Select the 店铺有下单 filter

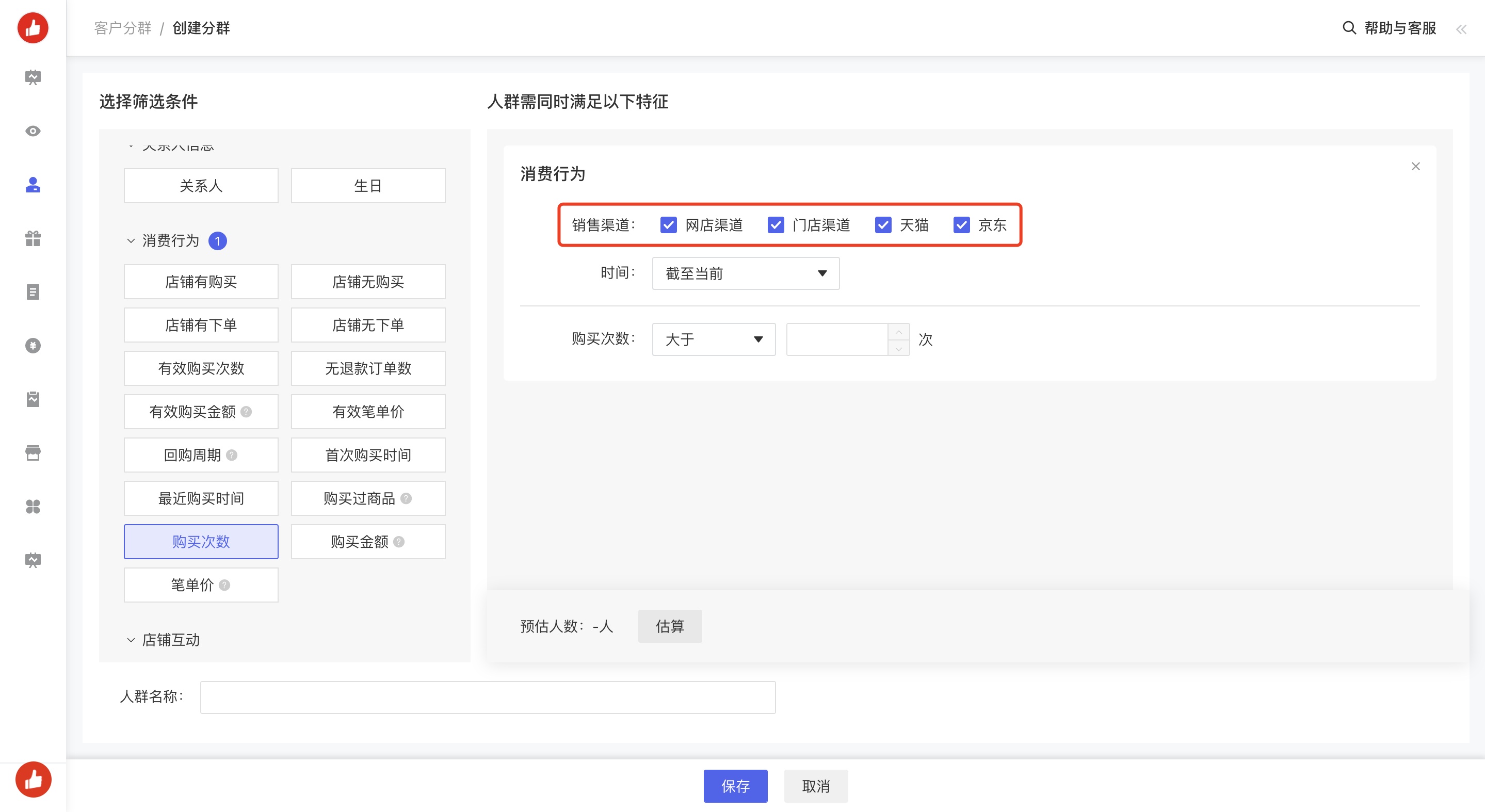pyautogui.click(x=201, y=325)
